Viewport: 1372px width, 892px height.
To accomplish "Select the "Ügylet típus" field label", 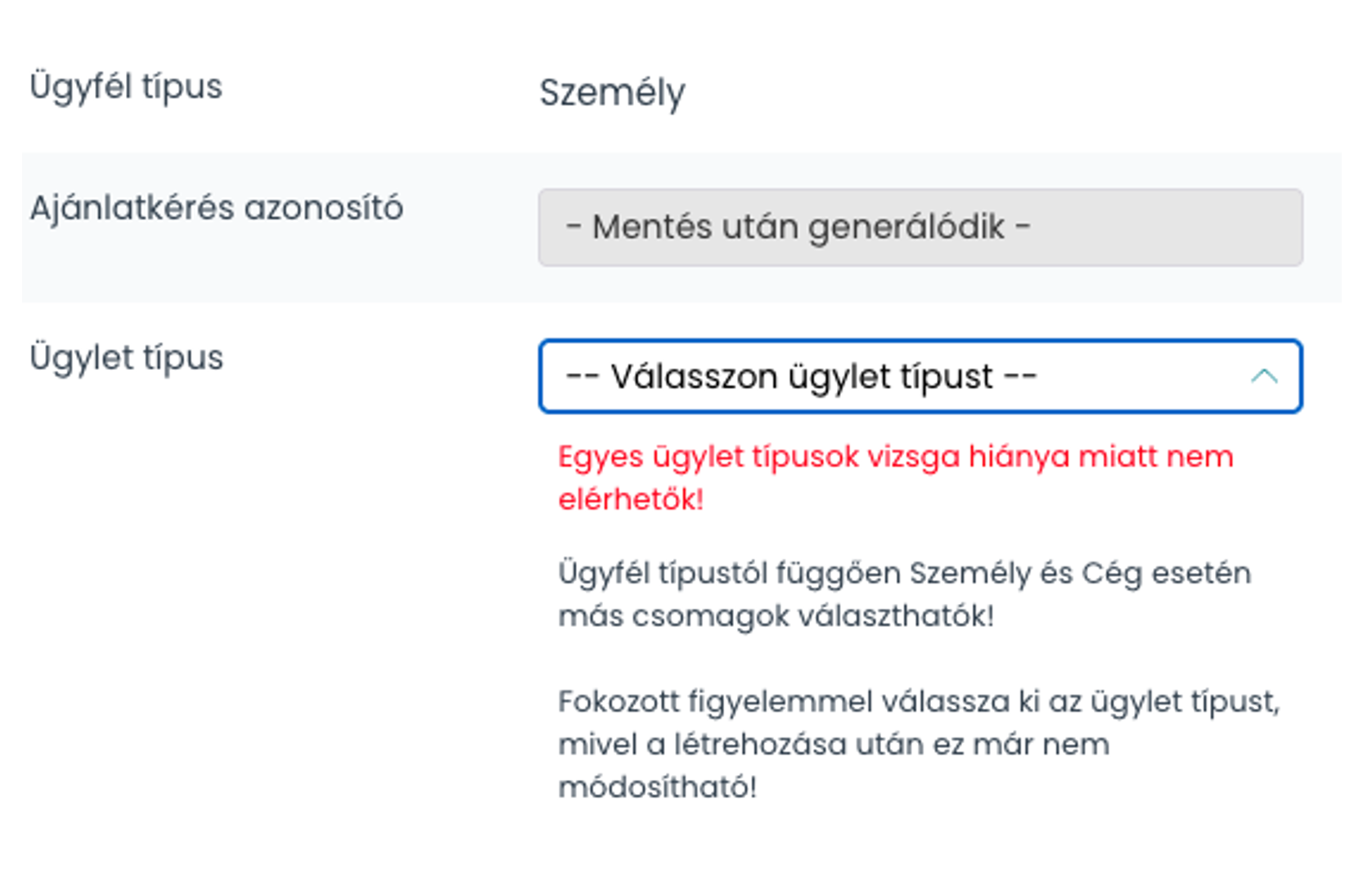I will pos(127,358).
